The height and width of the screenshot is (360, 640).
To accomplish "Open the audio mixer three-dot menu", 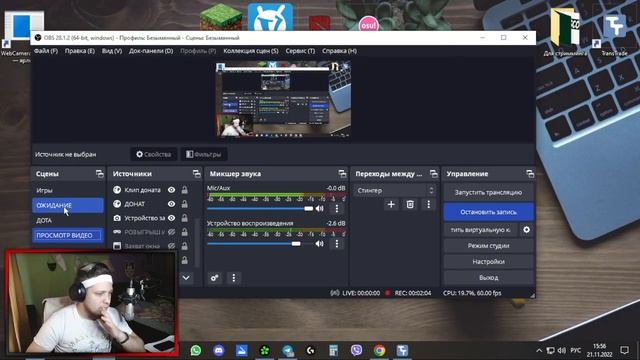I will (233, 278).
